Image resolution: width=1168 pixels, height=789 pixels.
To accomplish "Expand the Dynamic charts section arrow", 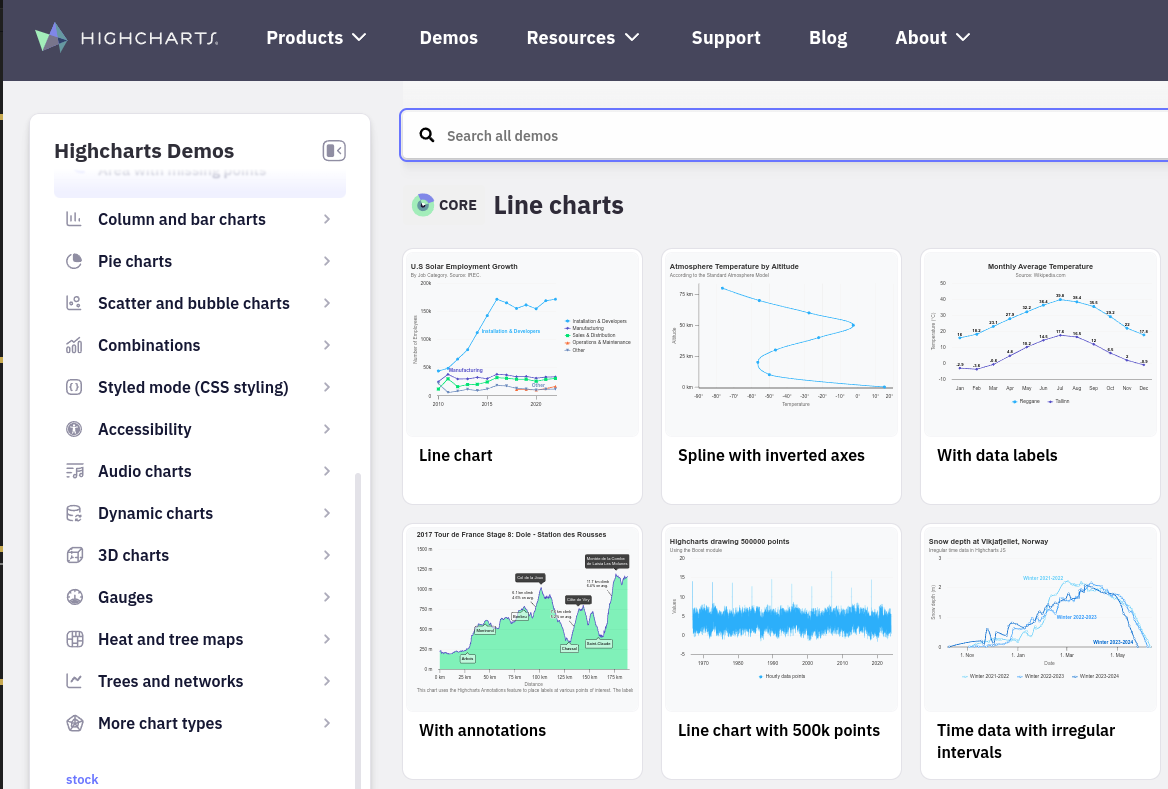I will tap(327, 513).
